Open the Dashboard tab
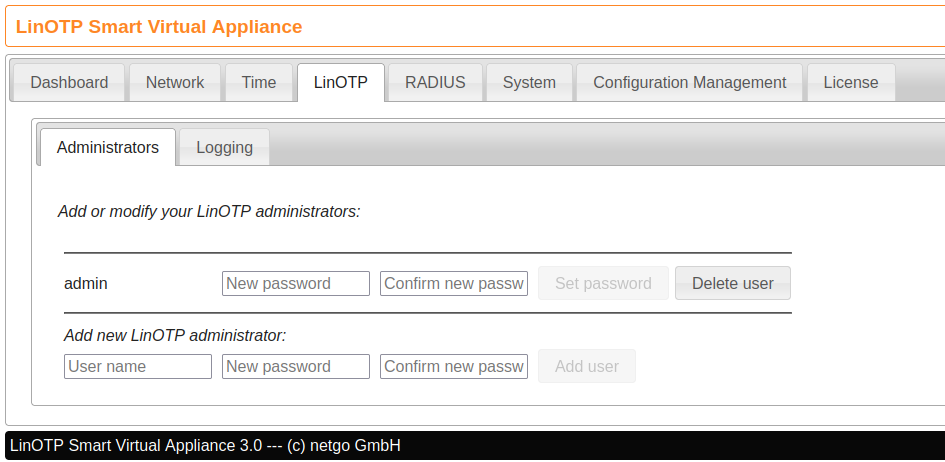This screenshot has height=462, width=945. (69, 83)
